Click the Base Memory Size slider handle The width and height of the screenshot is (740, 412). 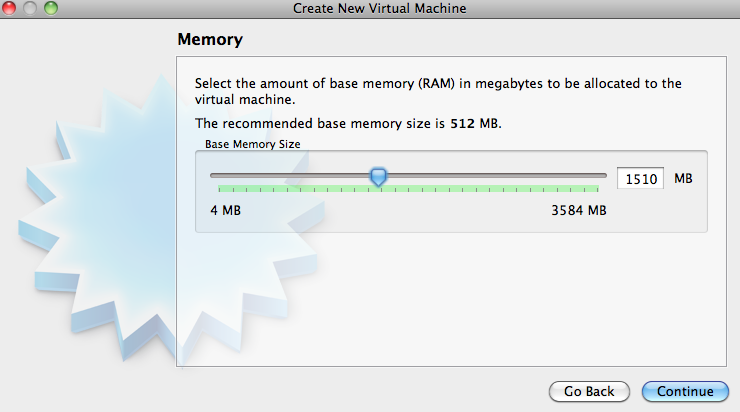click(x=378, y=177)
